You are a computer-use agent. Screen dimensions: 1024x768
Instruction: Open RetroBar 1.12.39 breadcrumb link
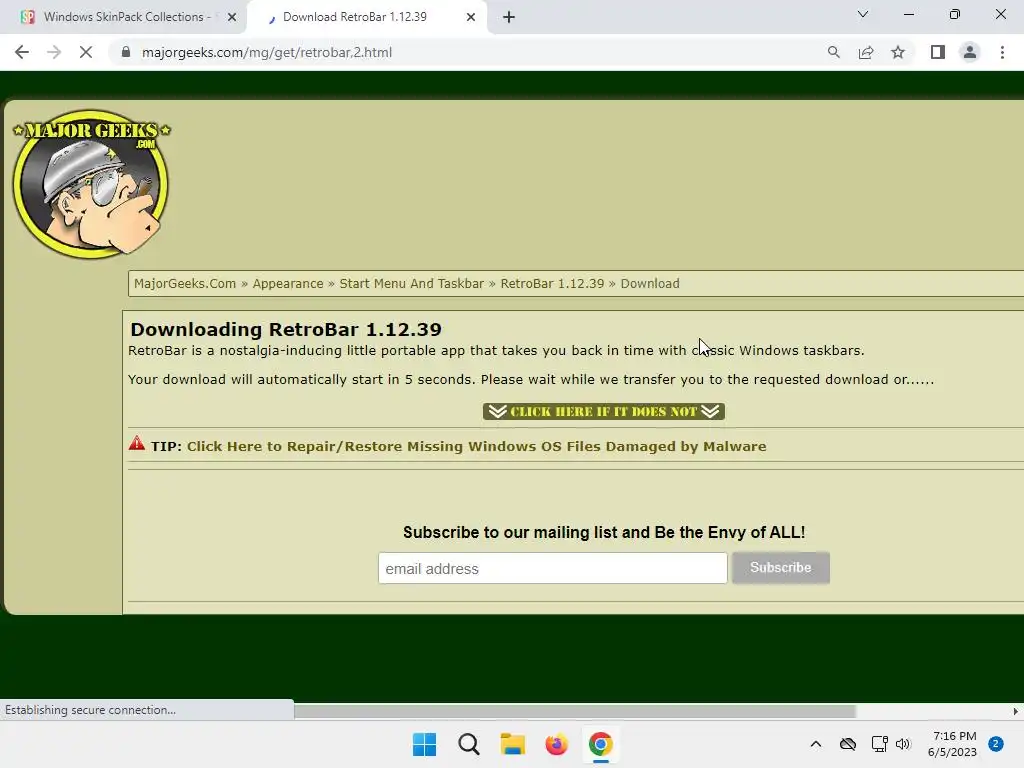(552, 283)
